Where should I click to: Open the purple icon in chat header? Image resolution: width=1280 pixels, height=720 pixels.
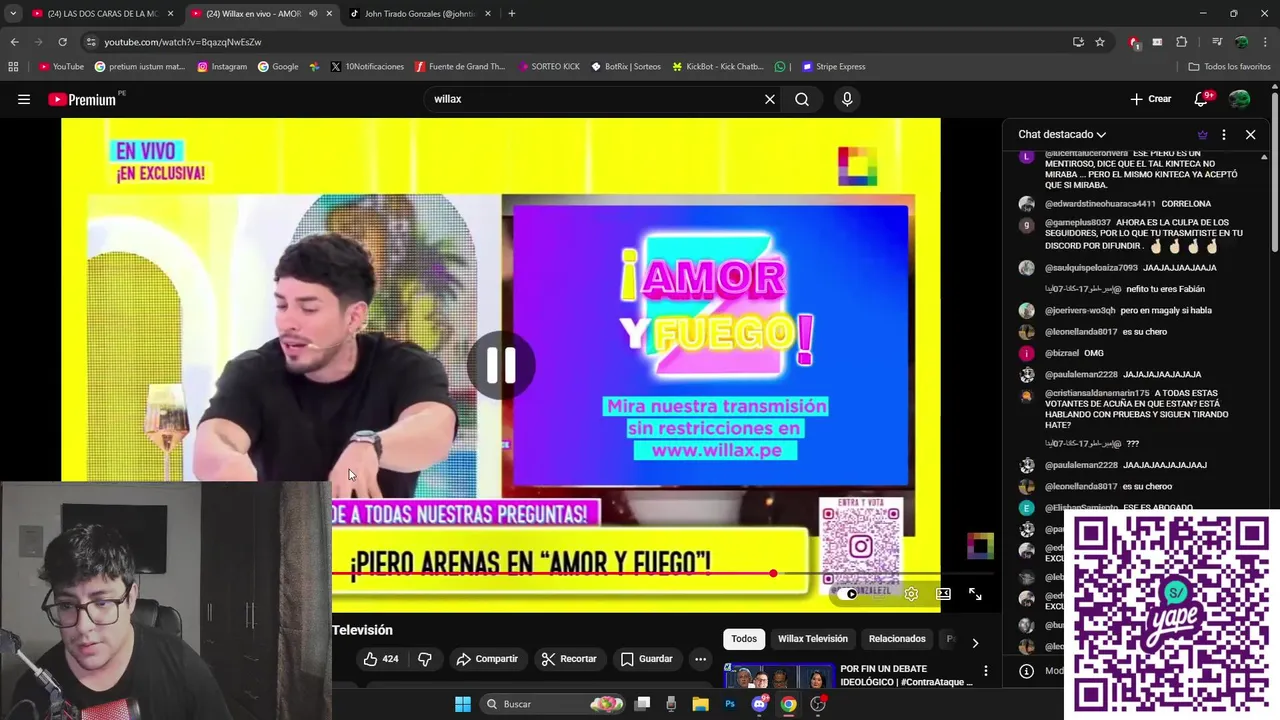(1202, 134)
